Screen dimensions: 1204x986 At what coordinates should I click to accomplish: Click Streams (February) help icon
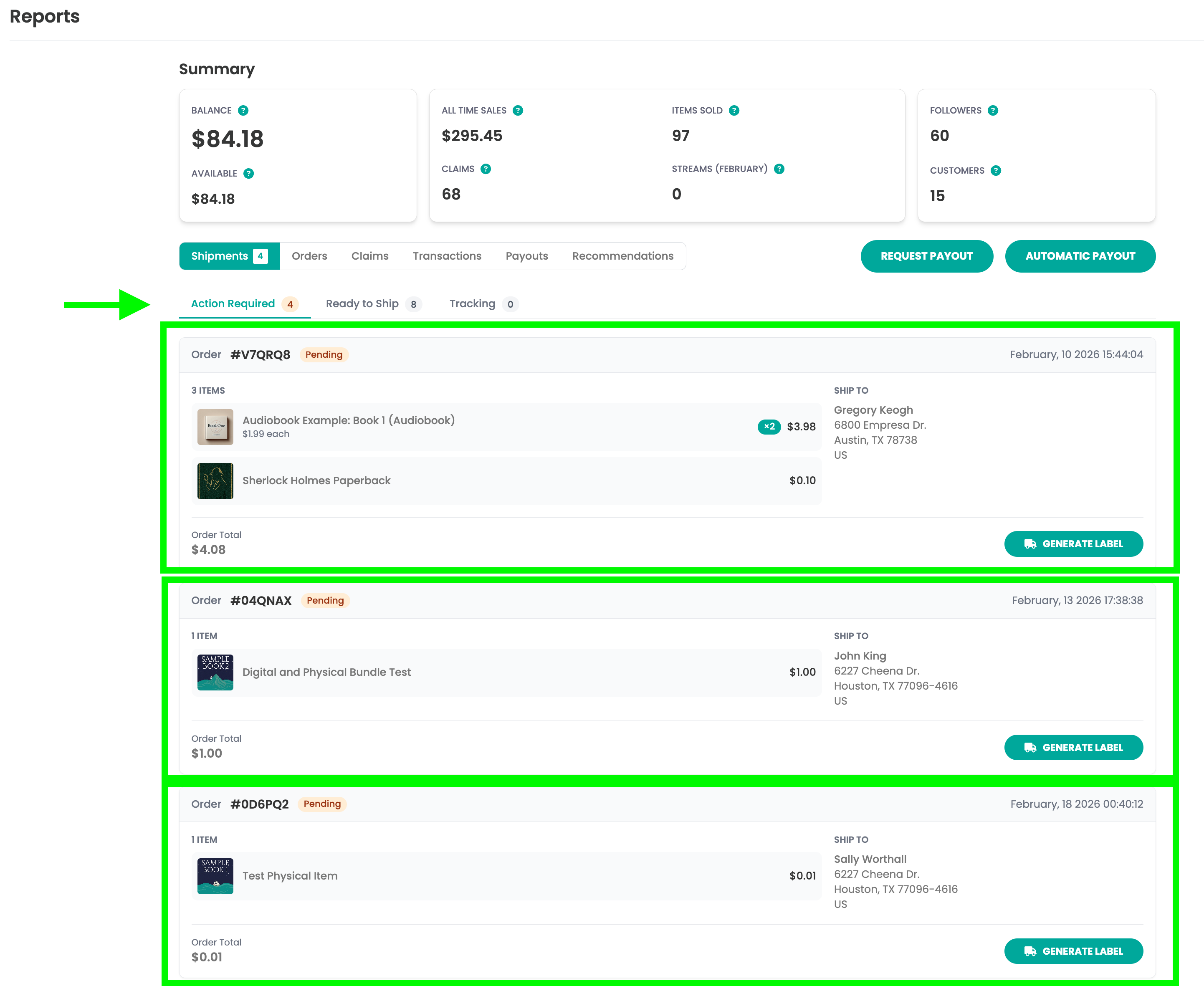[x=779, y=169]
